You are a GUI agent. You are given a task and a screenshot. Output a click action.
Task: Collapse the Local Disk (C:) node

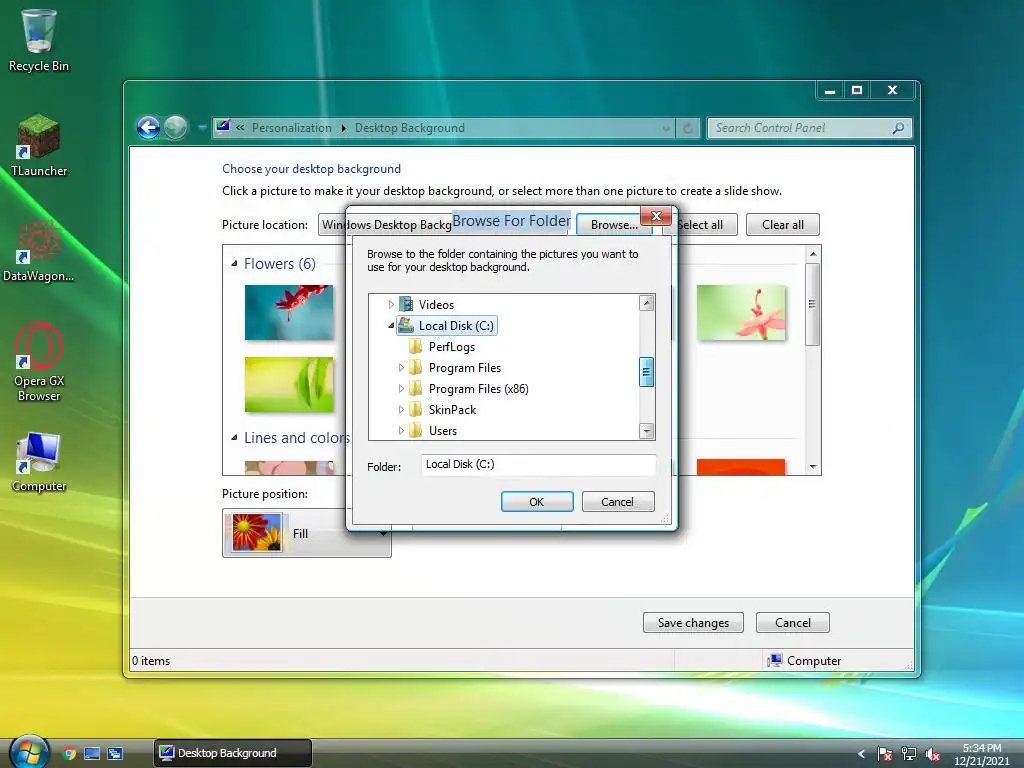point(391,325)
